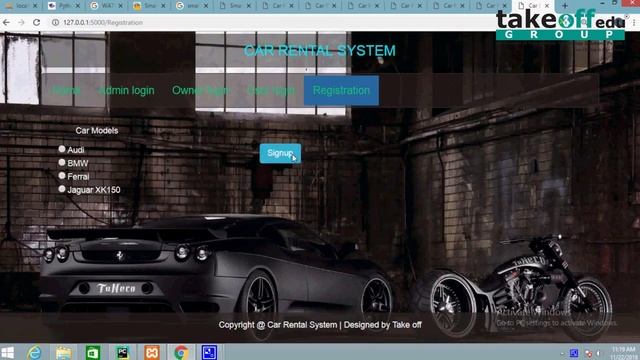
Task: Choose the BMW car model
Action: [x=62, y=162]
